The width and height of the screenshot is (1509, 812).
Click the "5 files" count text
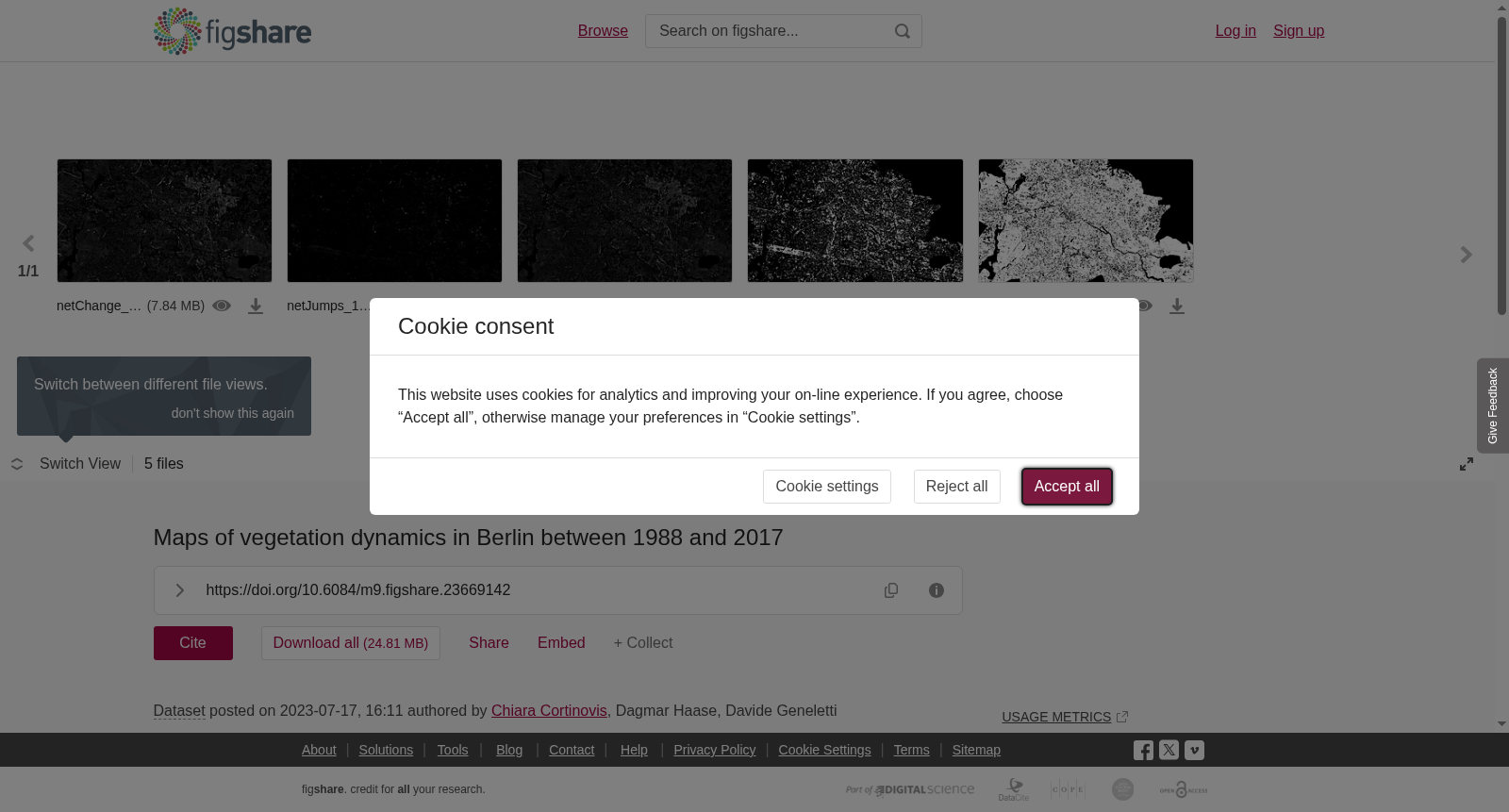(x=164, y=464)
